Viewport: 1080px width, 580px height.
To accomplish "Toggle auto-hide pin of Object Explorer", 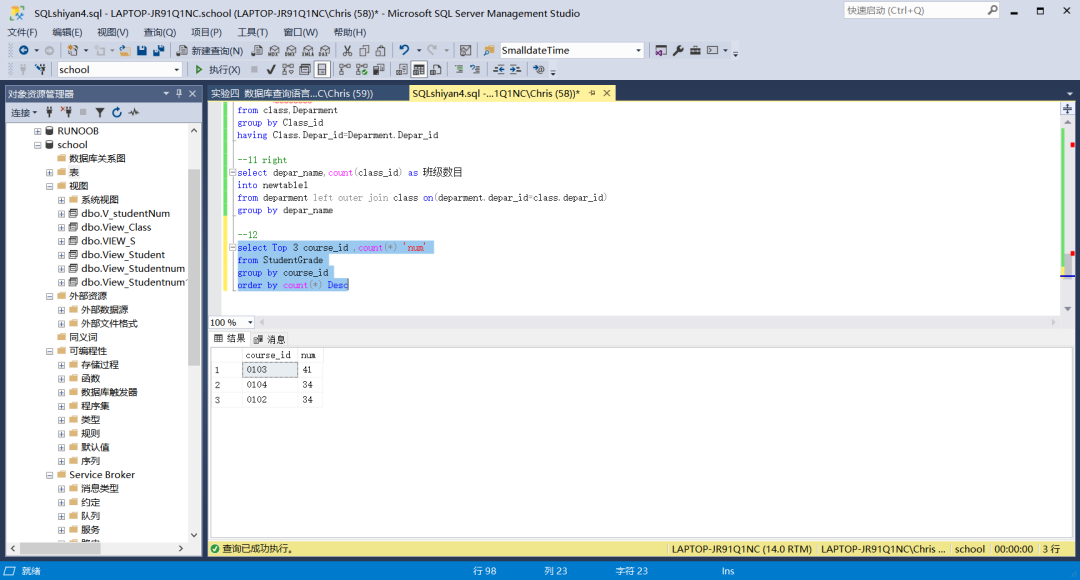I will click(180, 93).
